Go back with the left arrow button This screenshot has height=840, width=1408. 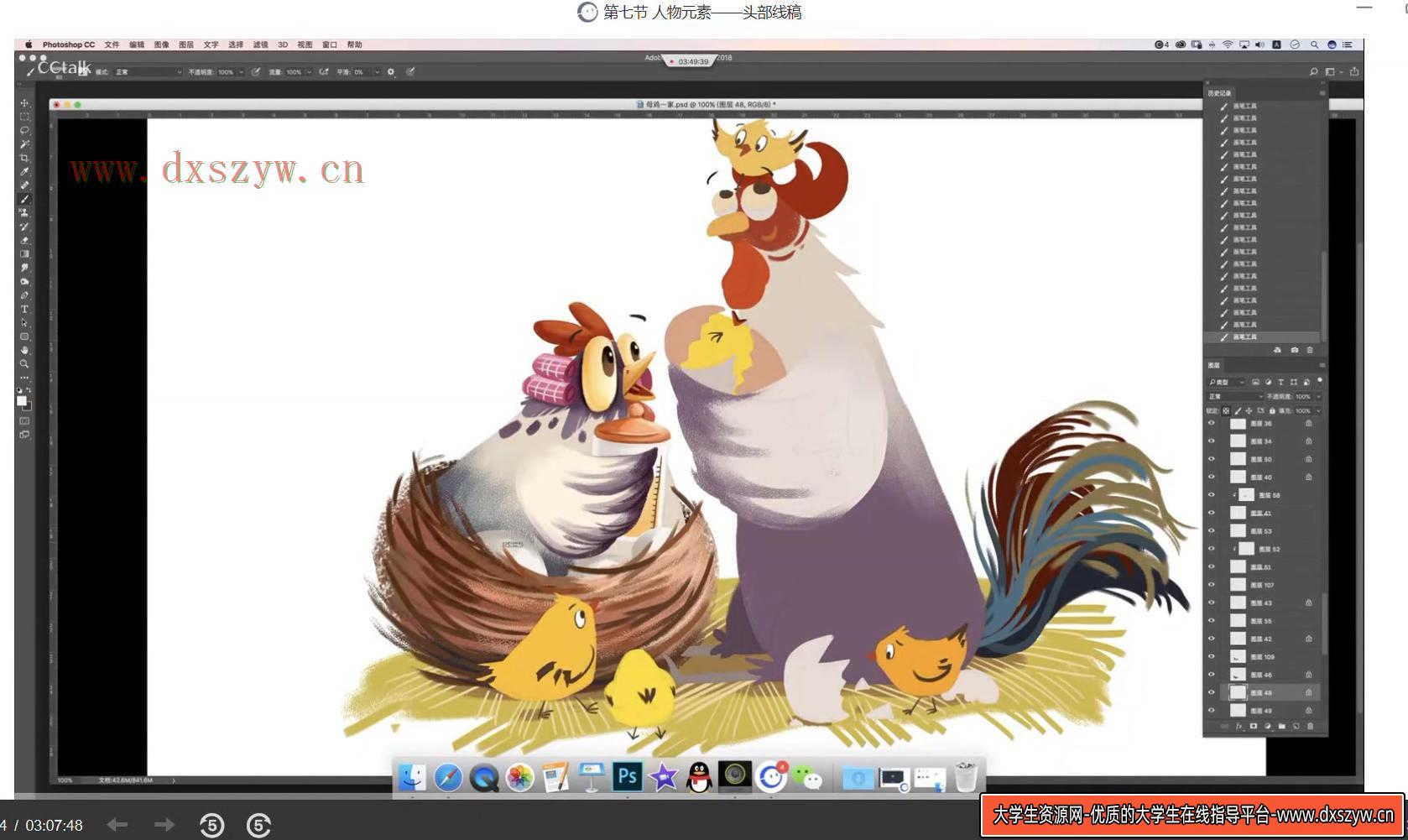pos(117,825)
